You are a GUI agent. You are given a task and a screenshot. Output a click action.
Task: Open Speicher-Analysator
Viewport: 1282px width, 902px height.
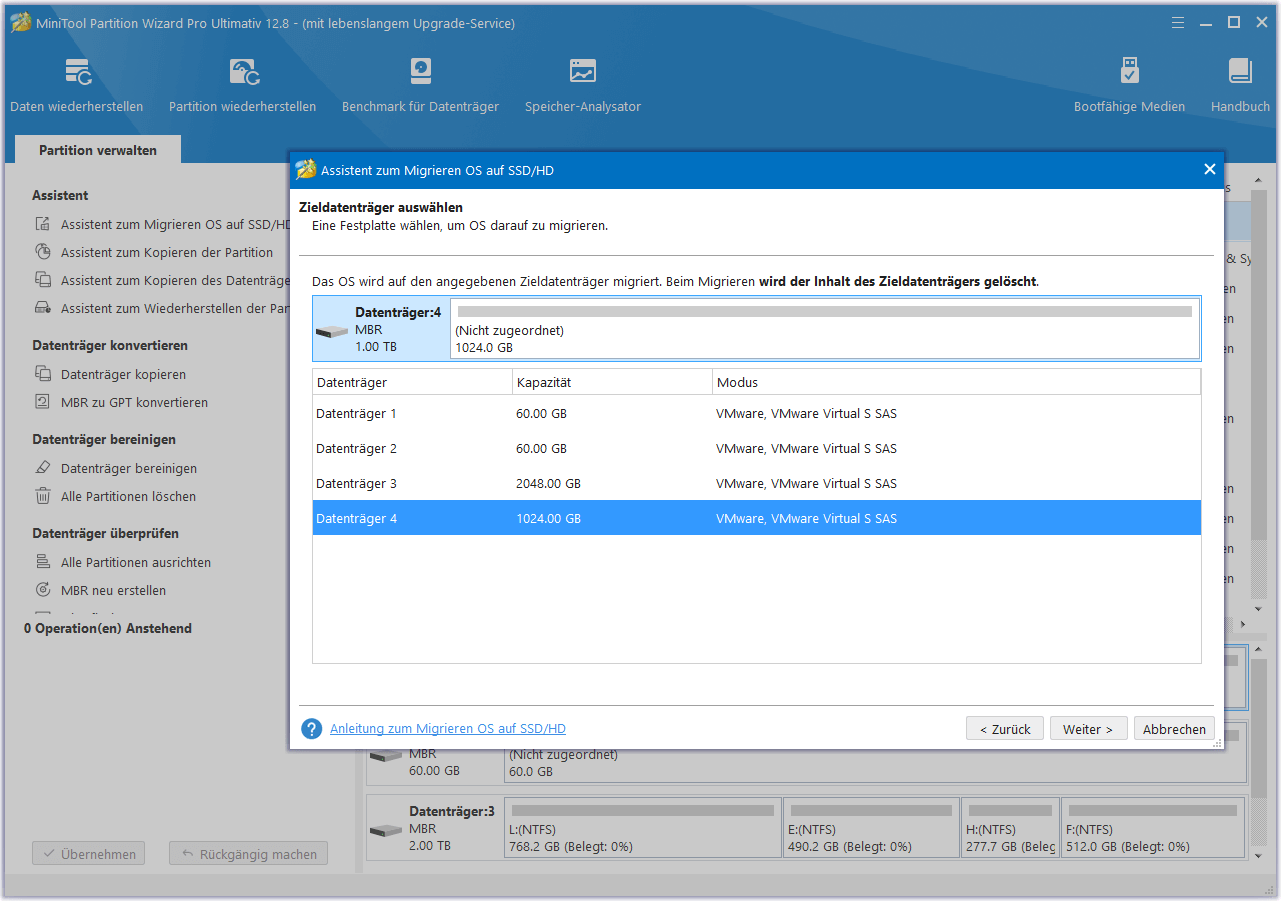click(583, 86)
